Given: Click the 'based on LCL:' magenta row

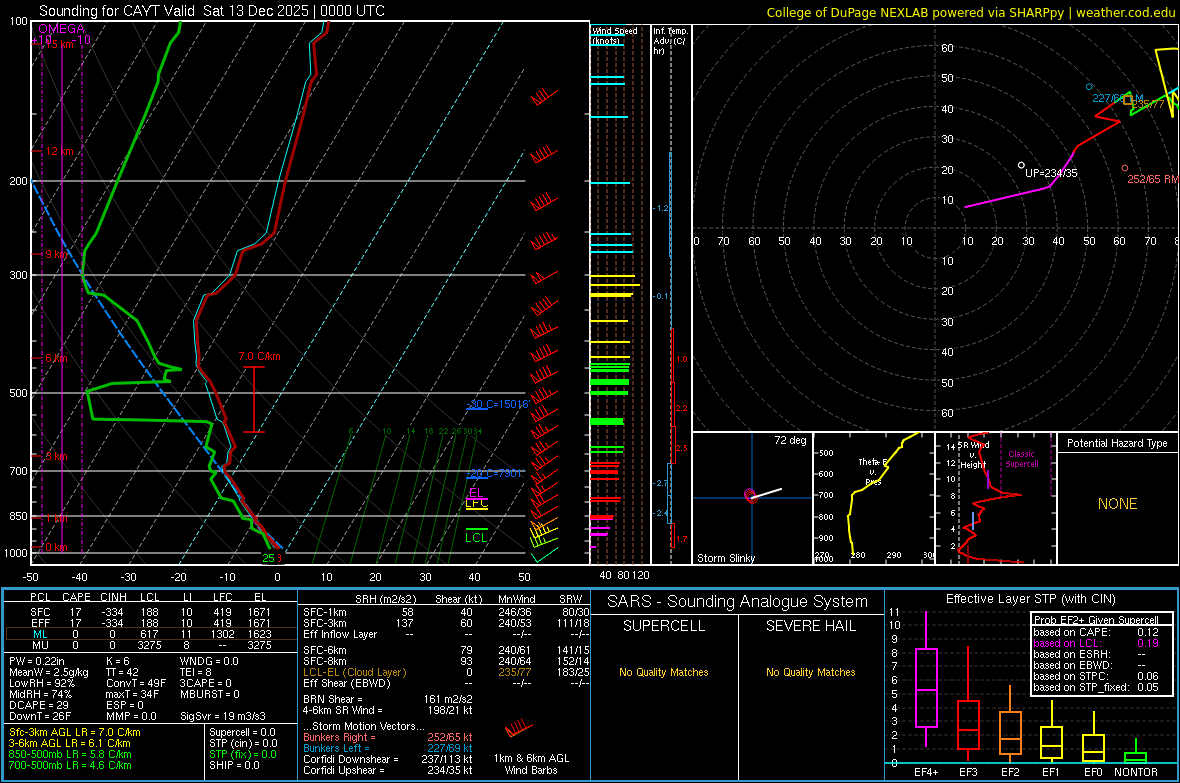Looking at the screenshot, I should point(1096,643).
